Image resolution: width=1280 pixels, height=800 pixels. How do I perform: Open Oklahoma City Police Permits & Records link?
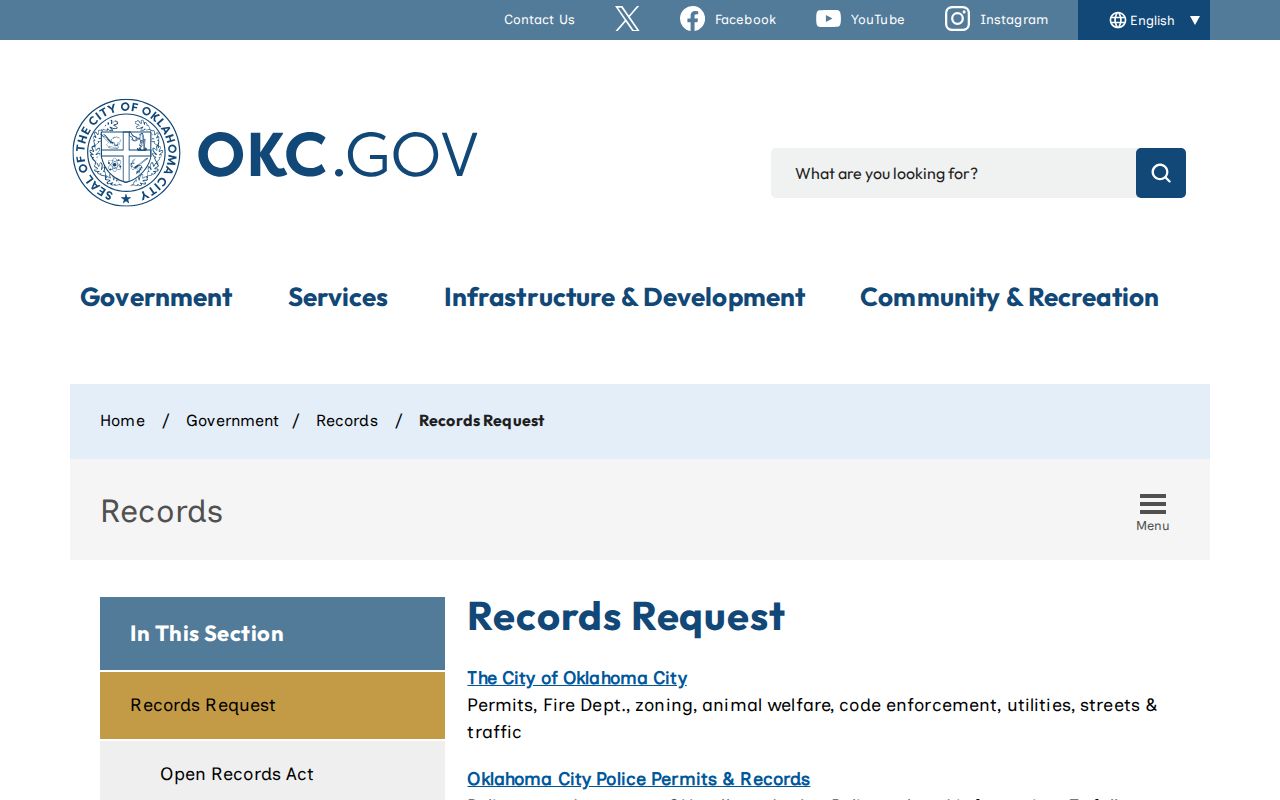(x=638, y=779)
